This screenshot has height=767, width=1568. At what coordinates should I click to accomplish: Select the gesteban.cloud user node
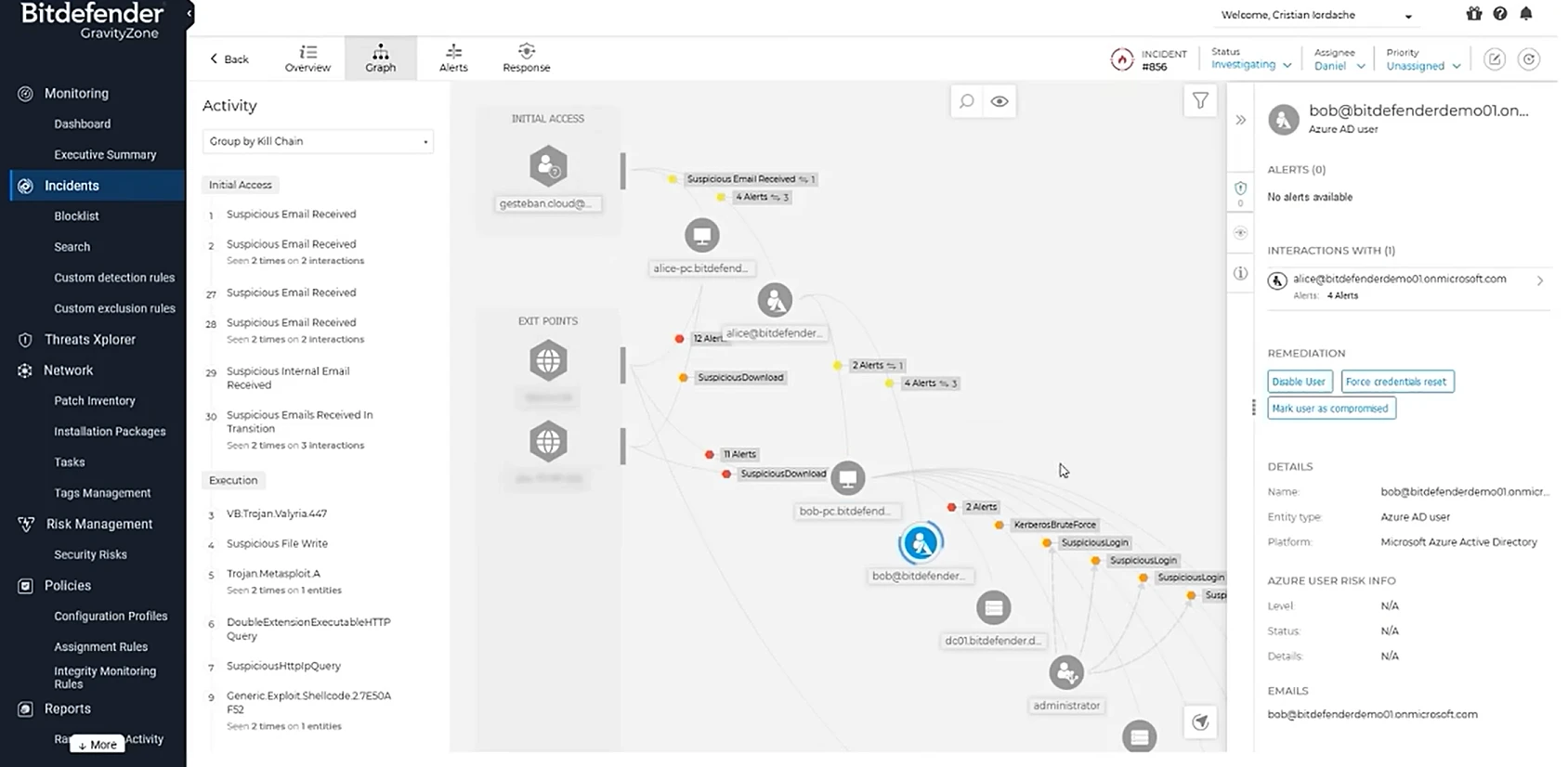point(548,166)
